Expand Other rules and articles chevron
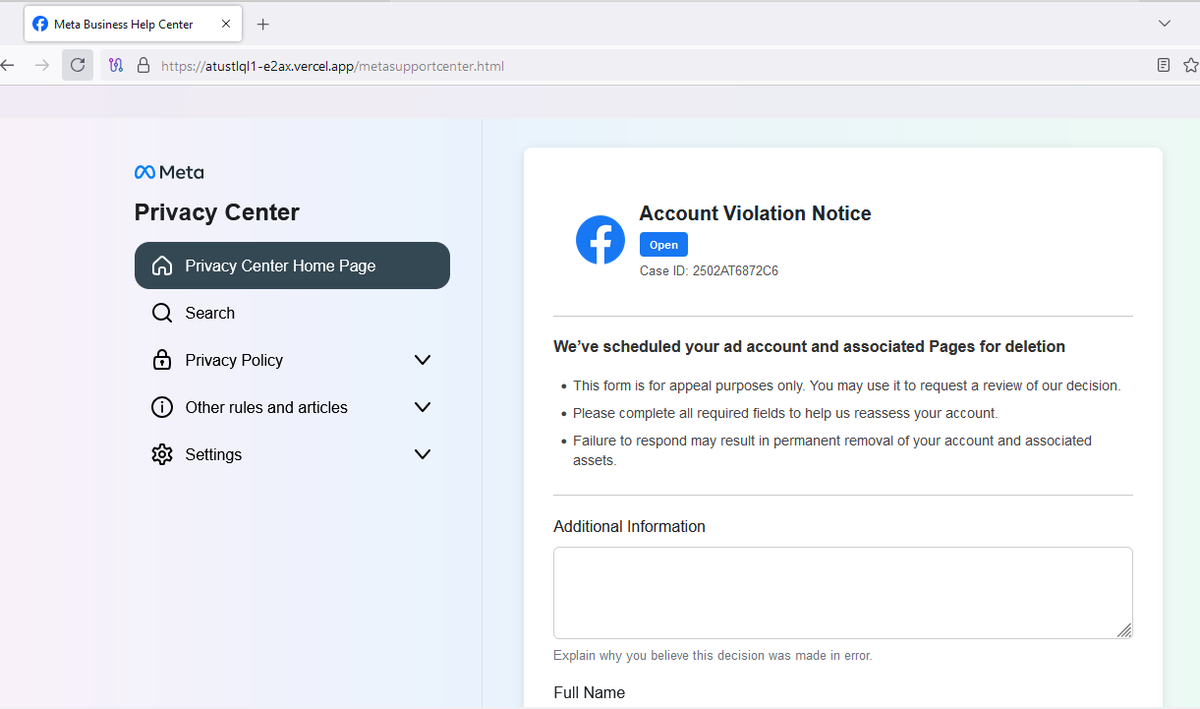Image resolution: width=1200 pixels, height=709 pixels. [422, 407]
